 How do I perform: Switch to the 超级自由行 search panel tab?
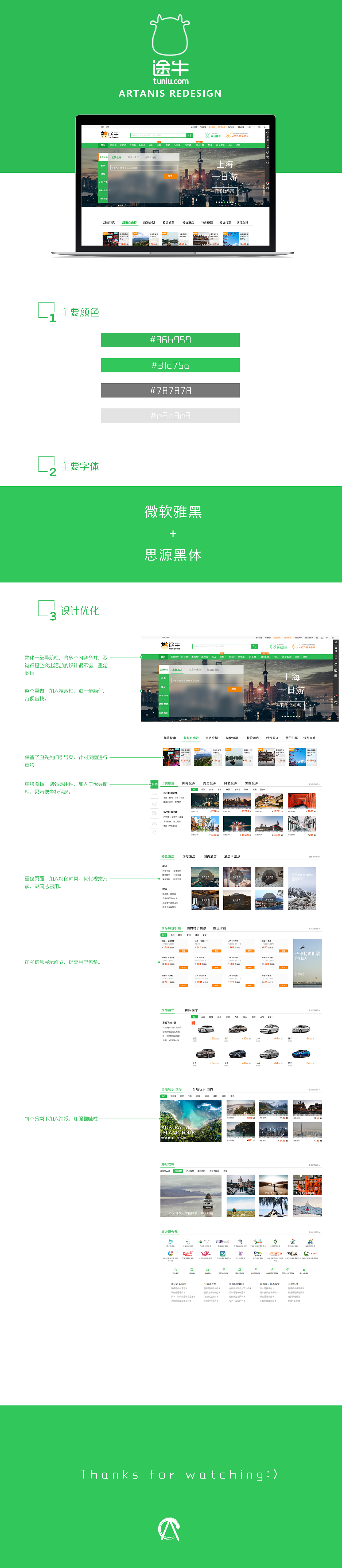(x=213, y=669)
